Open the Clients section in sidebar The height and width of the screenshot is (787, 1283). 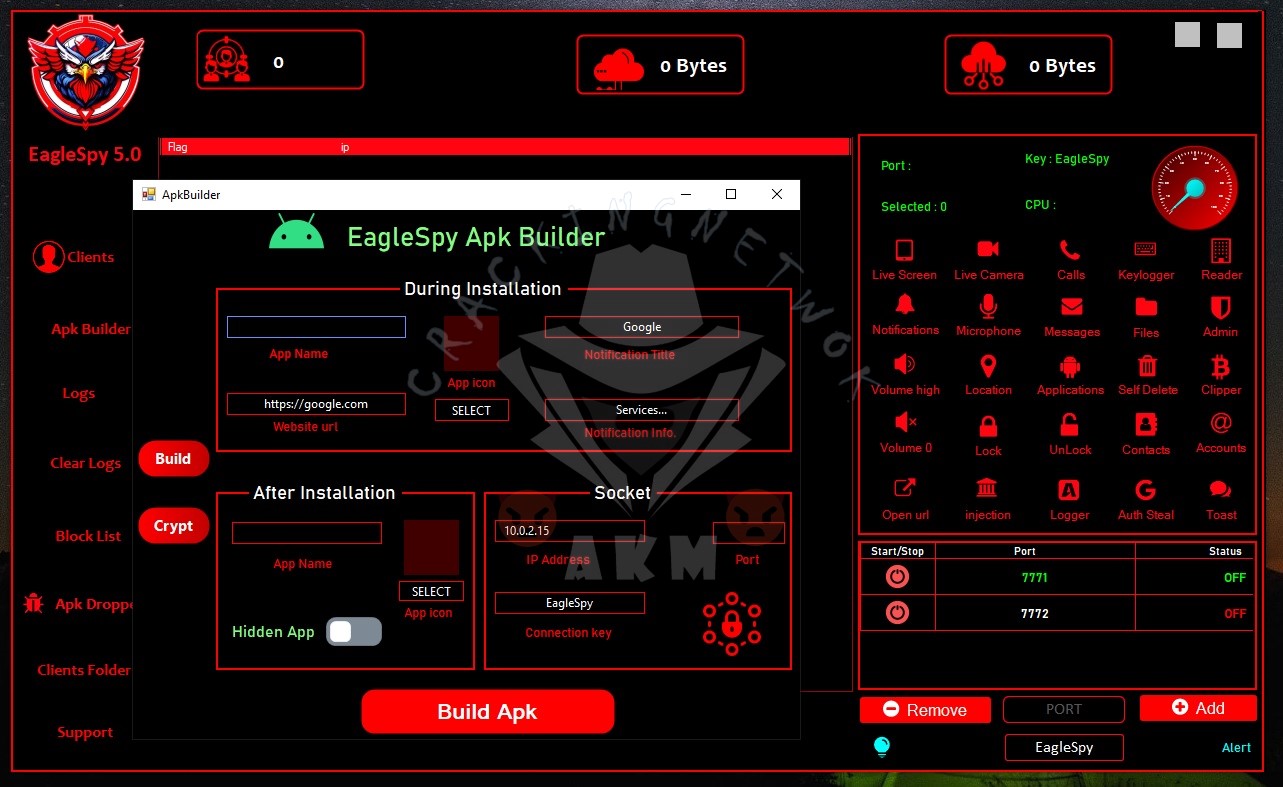75,257
